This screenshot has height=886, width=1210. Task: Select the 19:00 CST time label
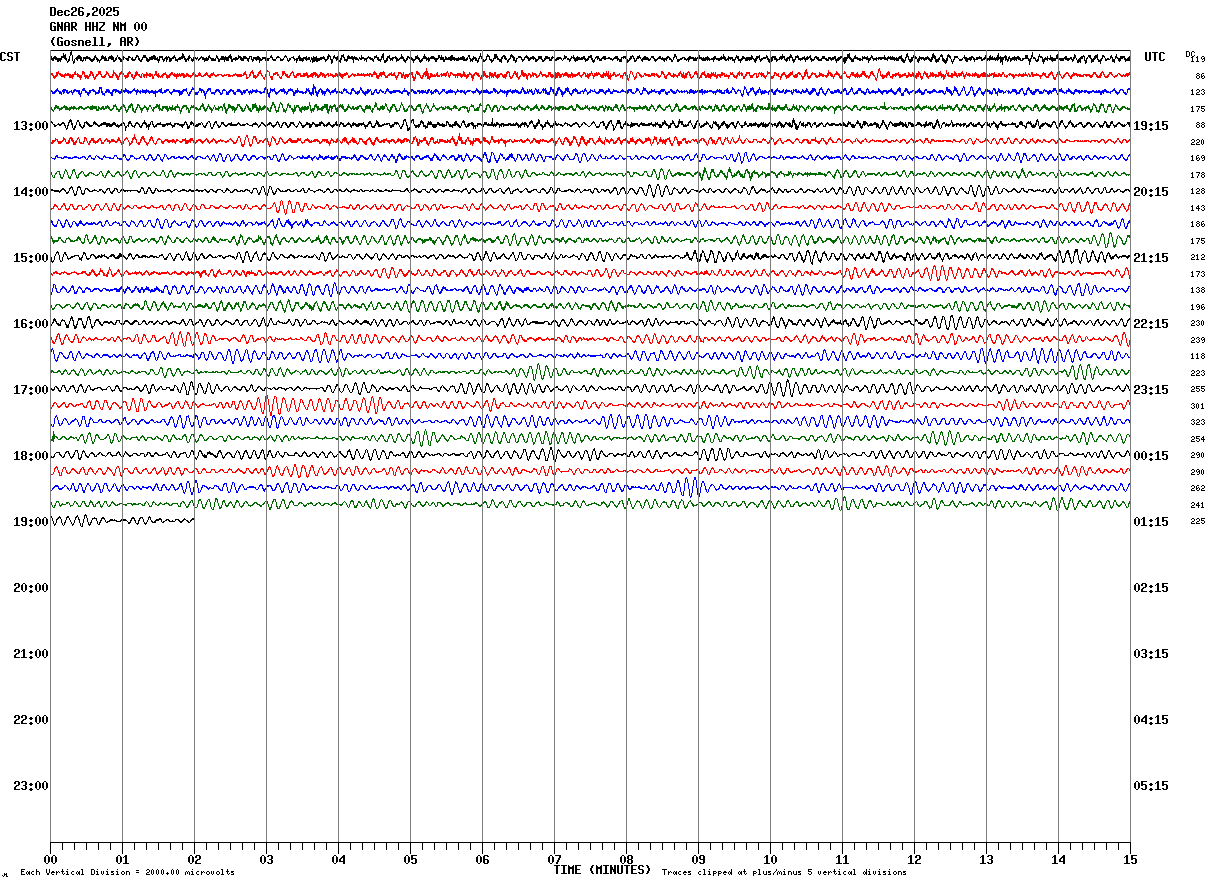pyautogui.click(x=31, y=522)
